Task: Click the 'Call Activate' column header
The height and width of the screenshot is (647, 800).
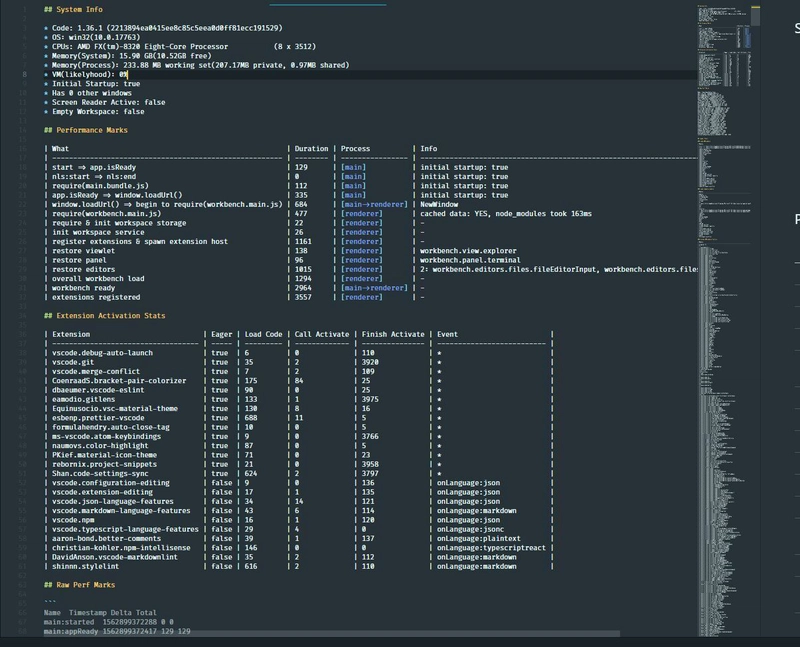Action: click(322, 334)
